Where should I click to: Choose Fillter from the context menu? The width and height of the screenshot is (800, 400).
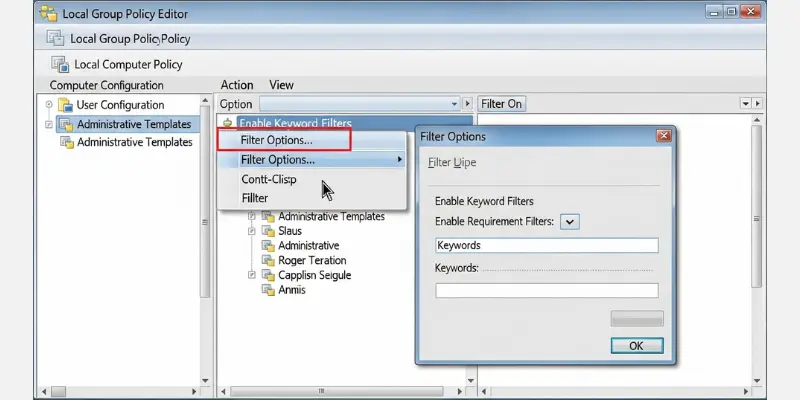click(255, 198)
